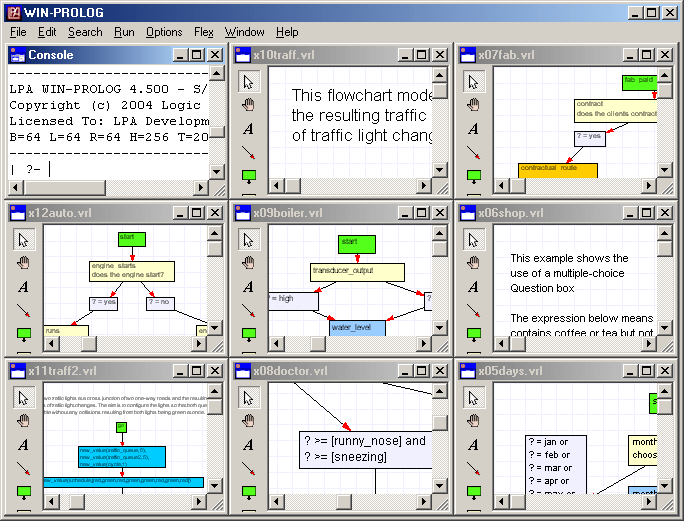Open the Flex menu

pyautogui.click(x=204, y=32)
